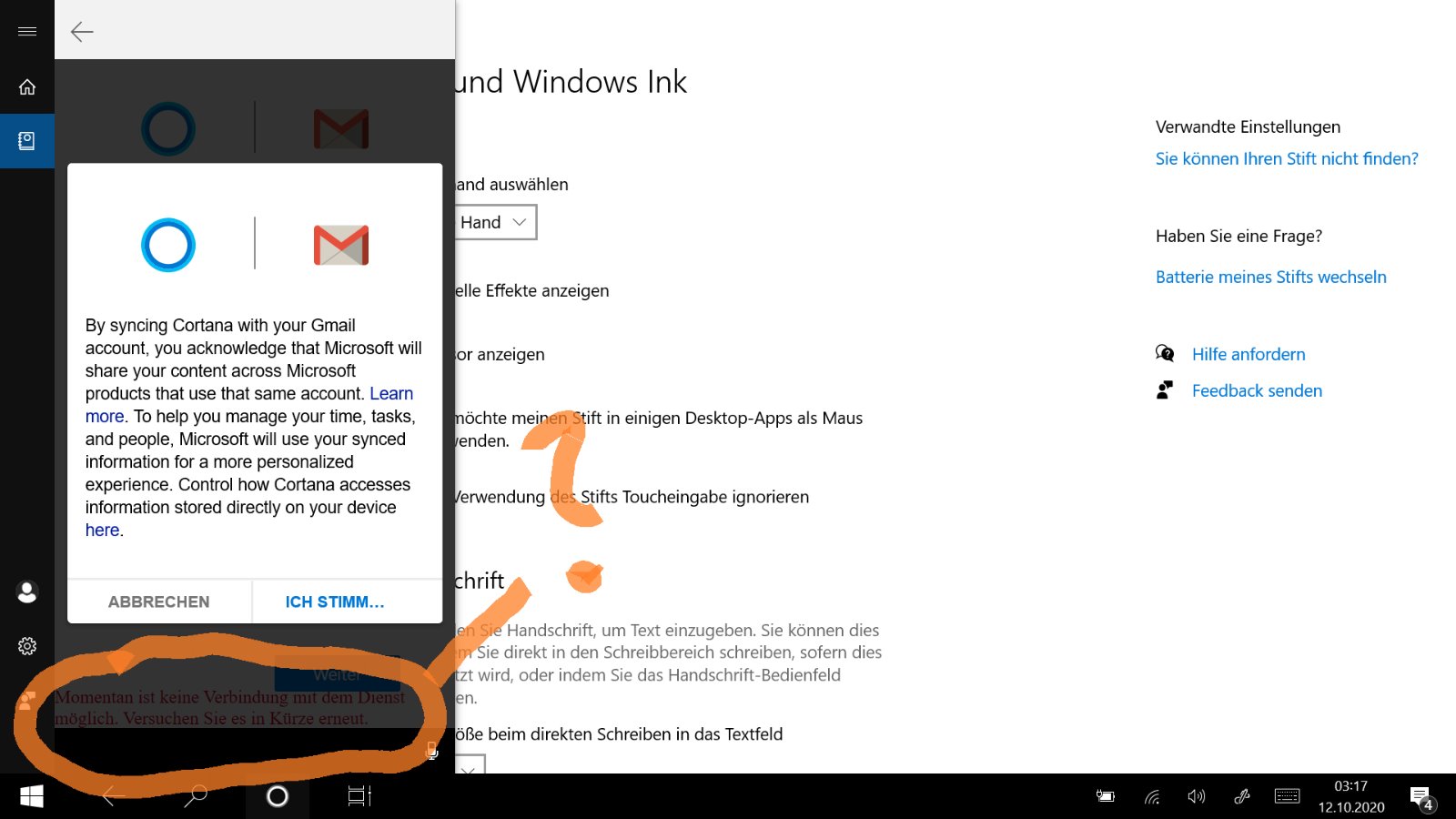The image size is (1456, 819).
Task: Check the battery status tray icon
Action: (1106, 796)
